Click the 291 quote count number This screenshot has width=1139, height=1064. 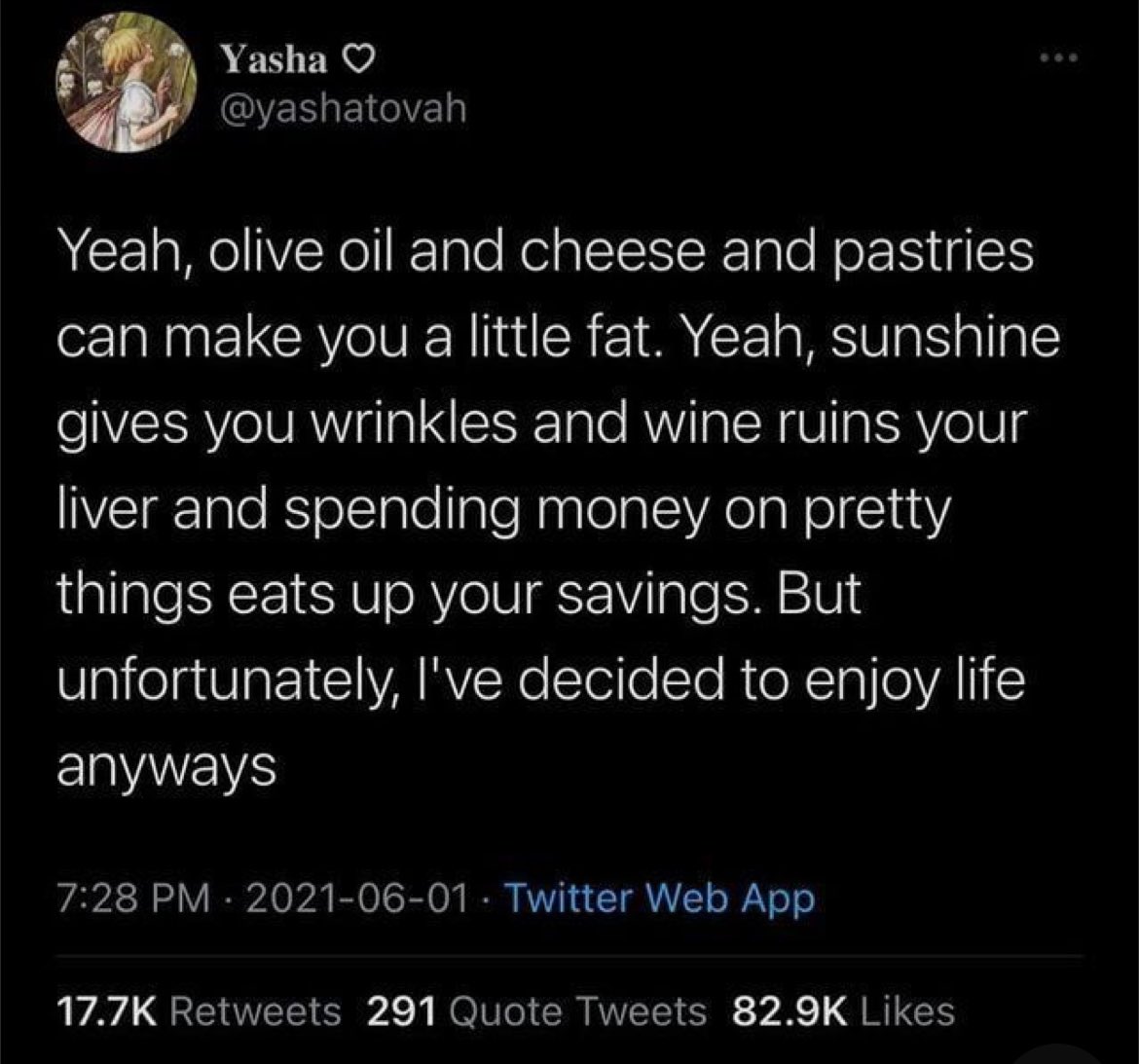[400, 1010]
